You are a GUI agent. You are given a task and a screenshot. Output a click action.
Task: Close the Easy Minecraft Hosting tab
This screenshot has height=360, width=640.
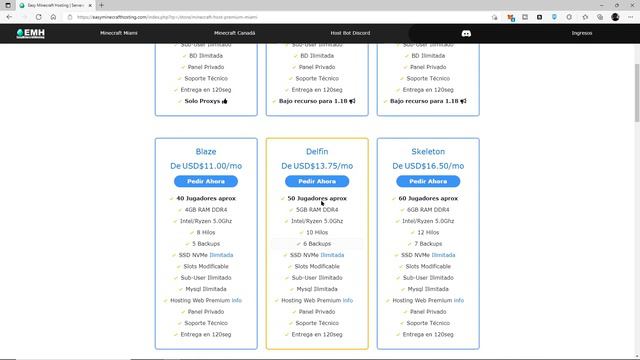click(90, 5)
